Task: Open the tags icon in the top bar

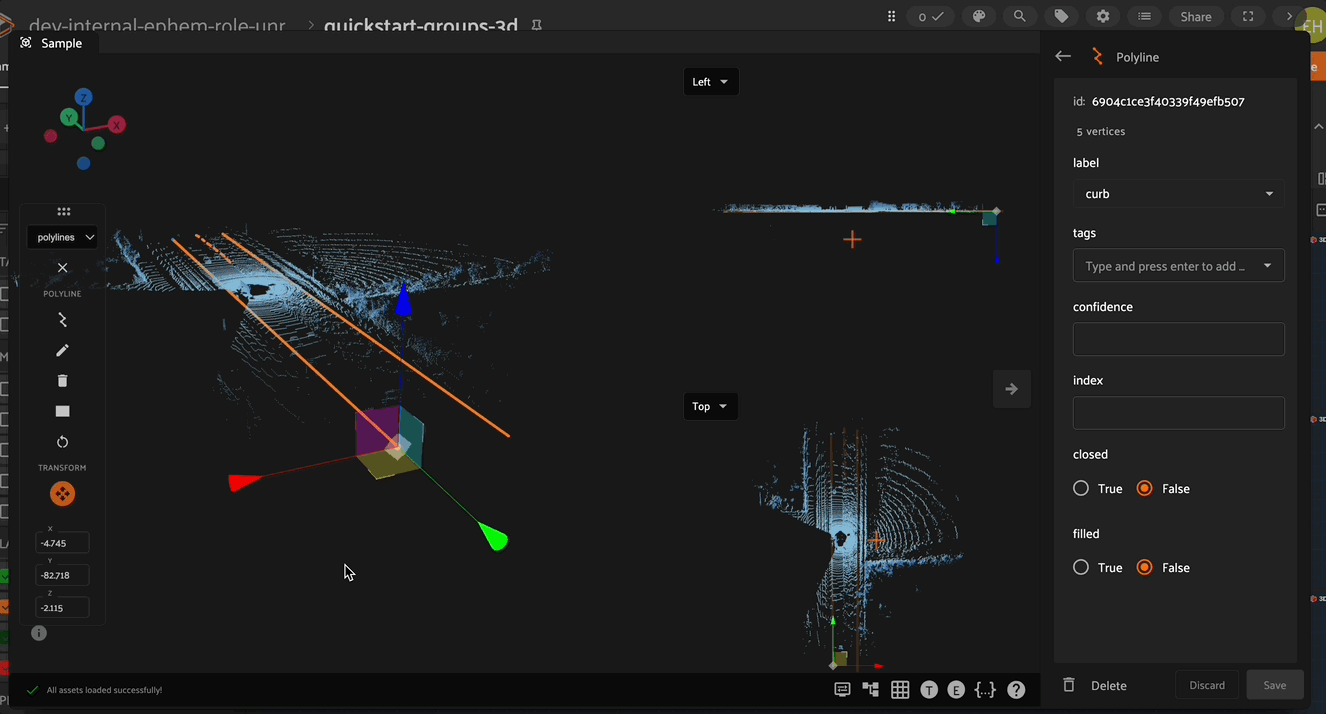Action: 1061,16
